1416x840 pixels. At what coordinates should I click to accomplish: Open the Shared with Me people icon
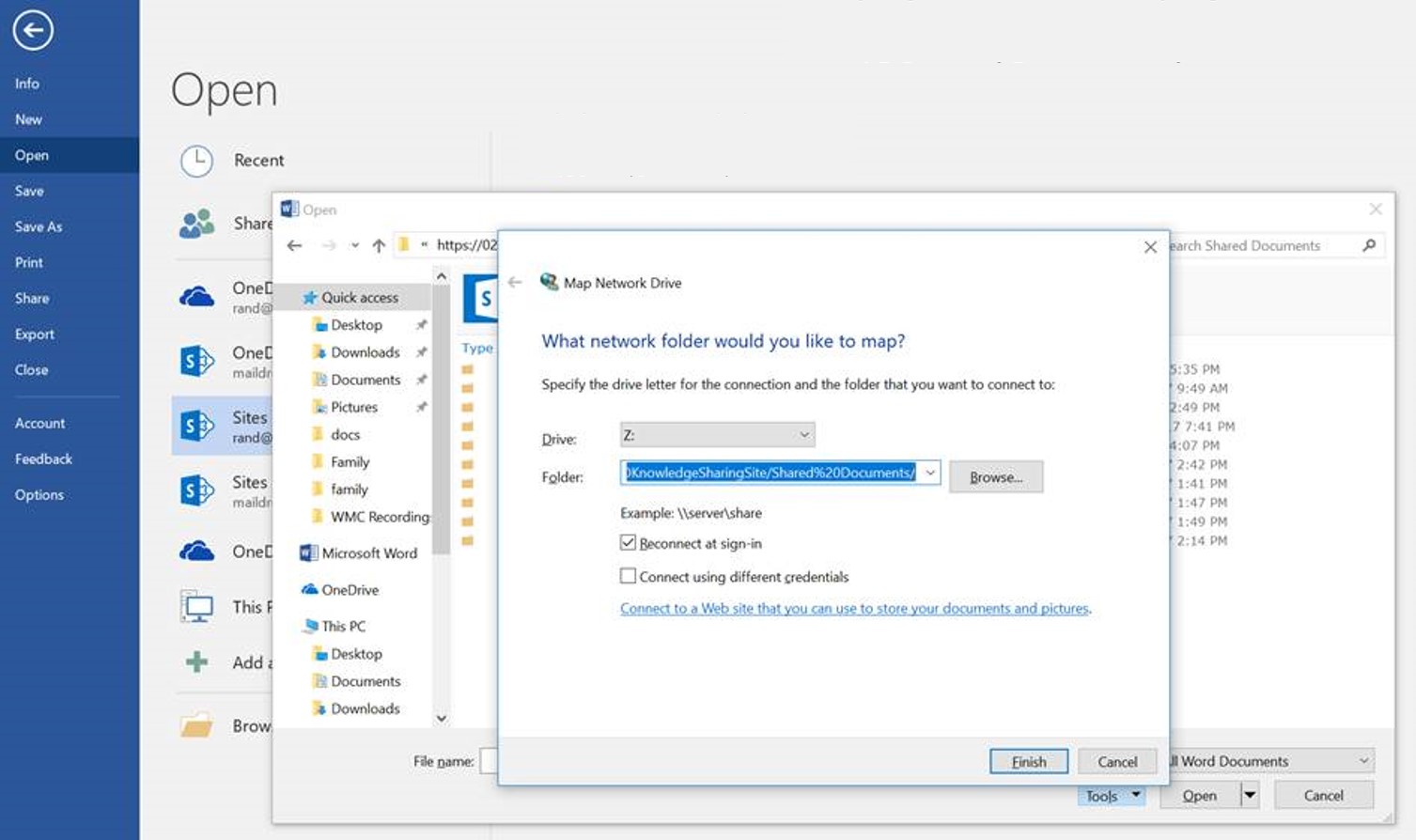pos(195,224)
